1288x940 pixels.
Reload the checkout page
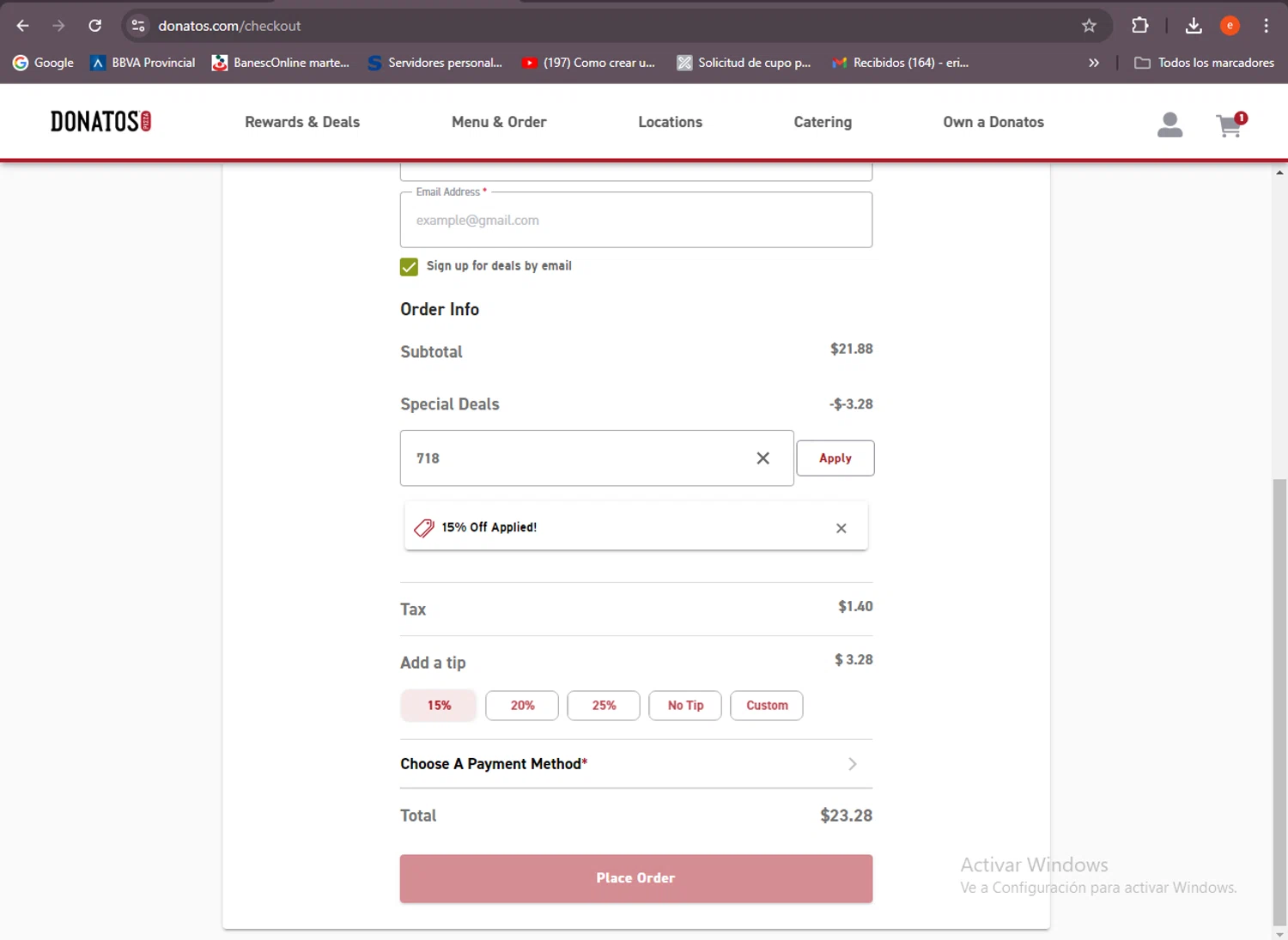pos(95,26)
